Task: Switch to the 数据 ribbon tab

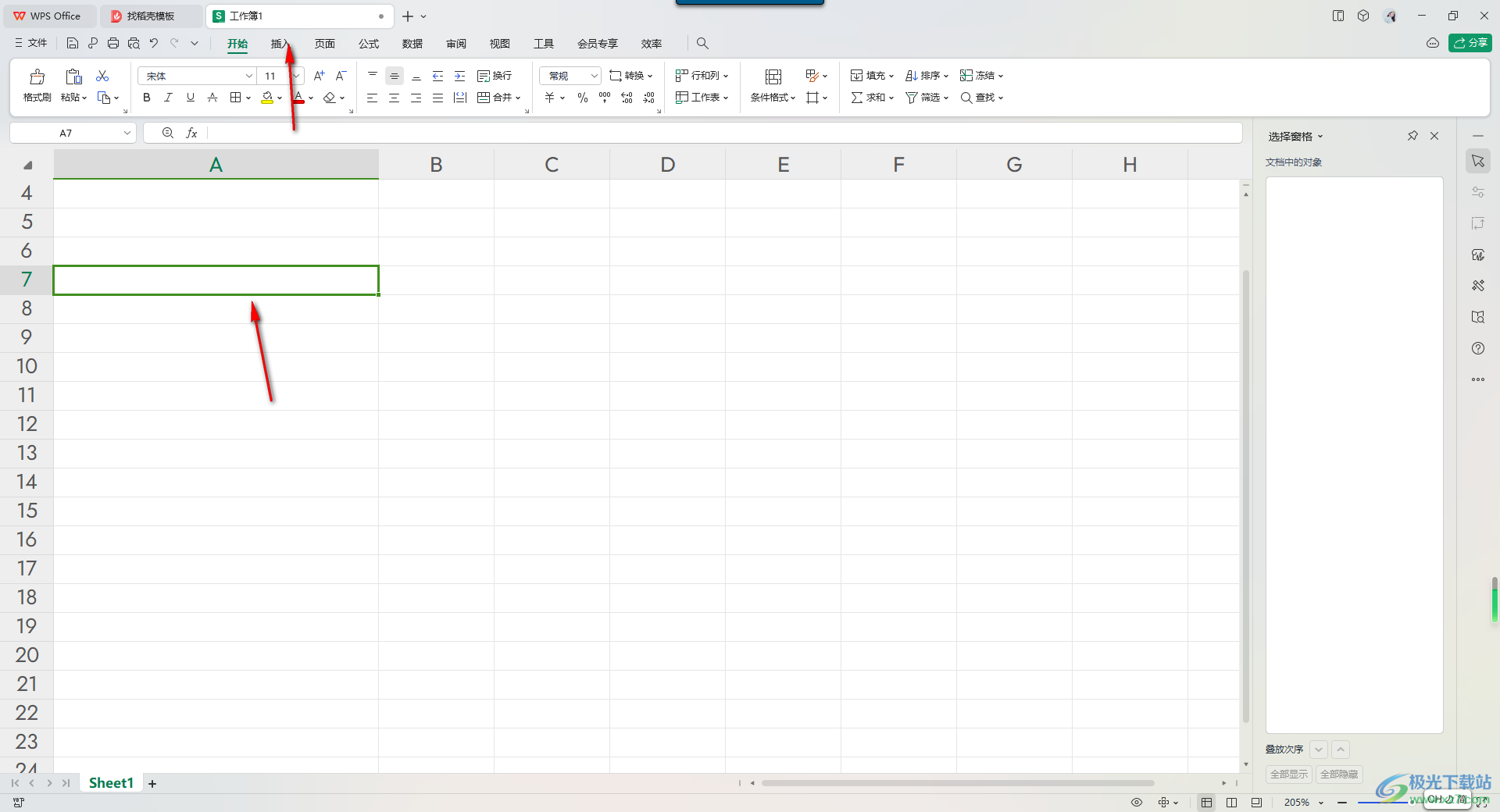Action: pos(412,44)
